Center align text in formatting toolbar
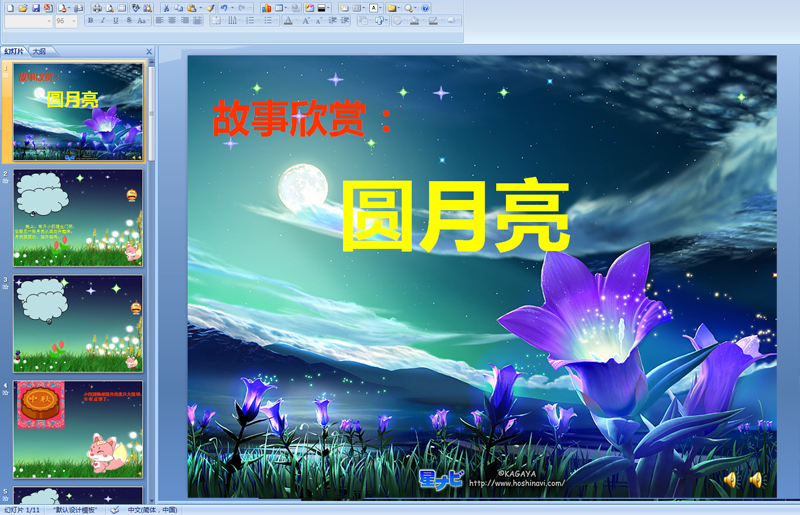The image size is (800, 515). tap(172, 20)
